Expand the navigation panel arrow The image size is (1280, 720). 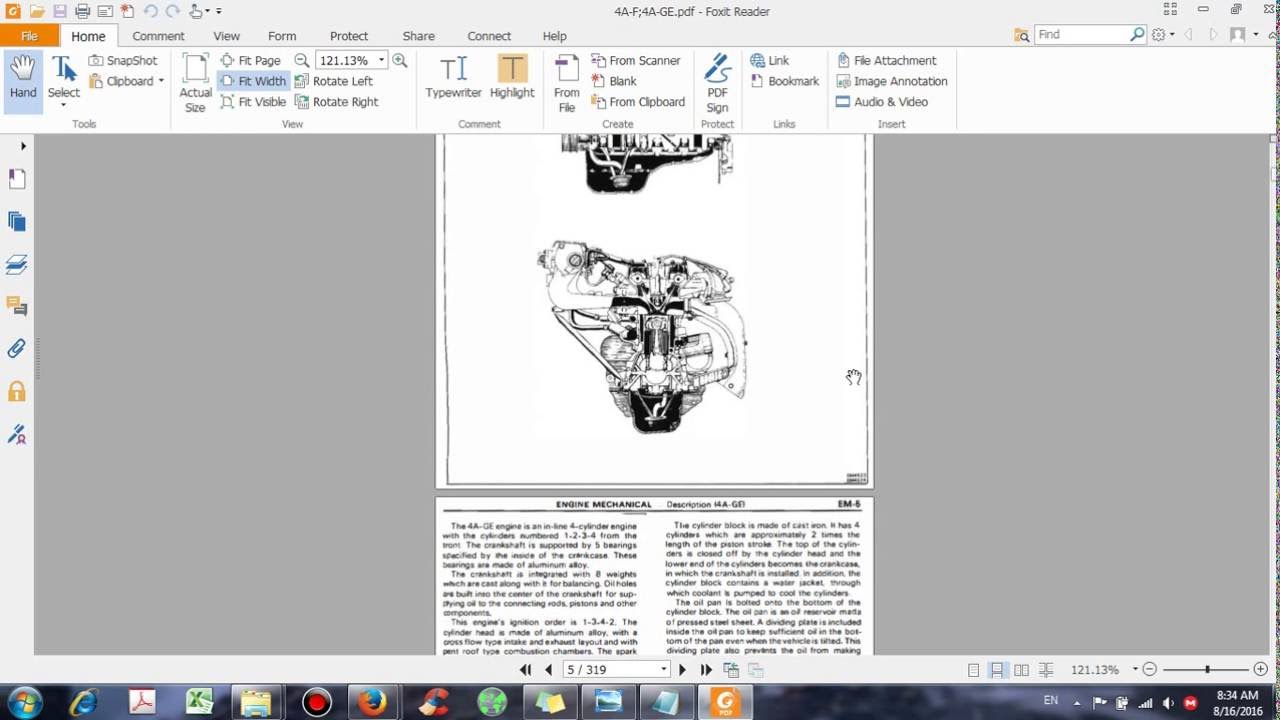23,146
